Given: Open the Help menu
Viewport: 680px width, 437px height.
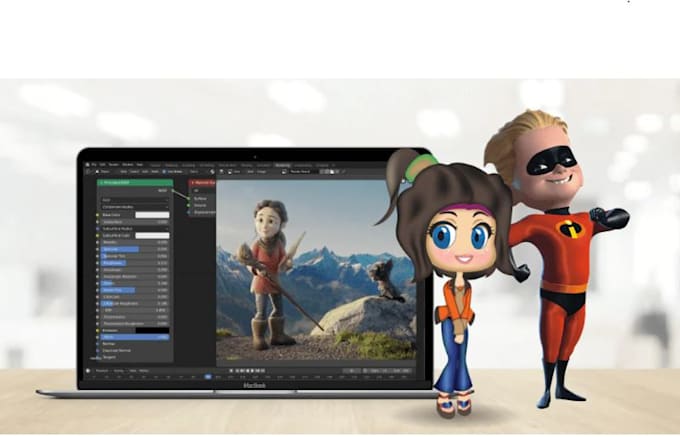Looking at the screenshot, I should (139, 165).
